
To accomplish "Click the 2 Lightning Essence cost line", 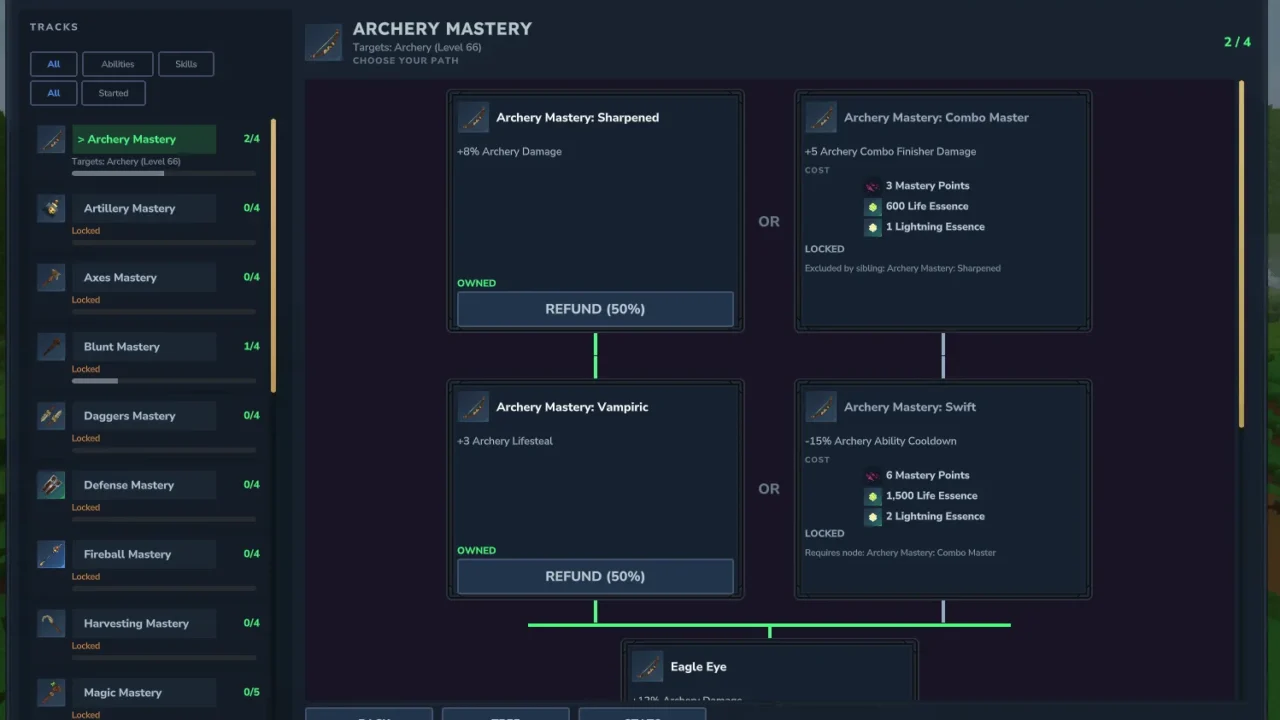I will [x=925, y=516].
